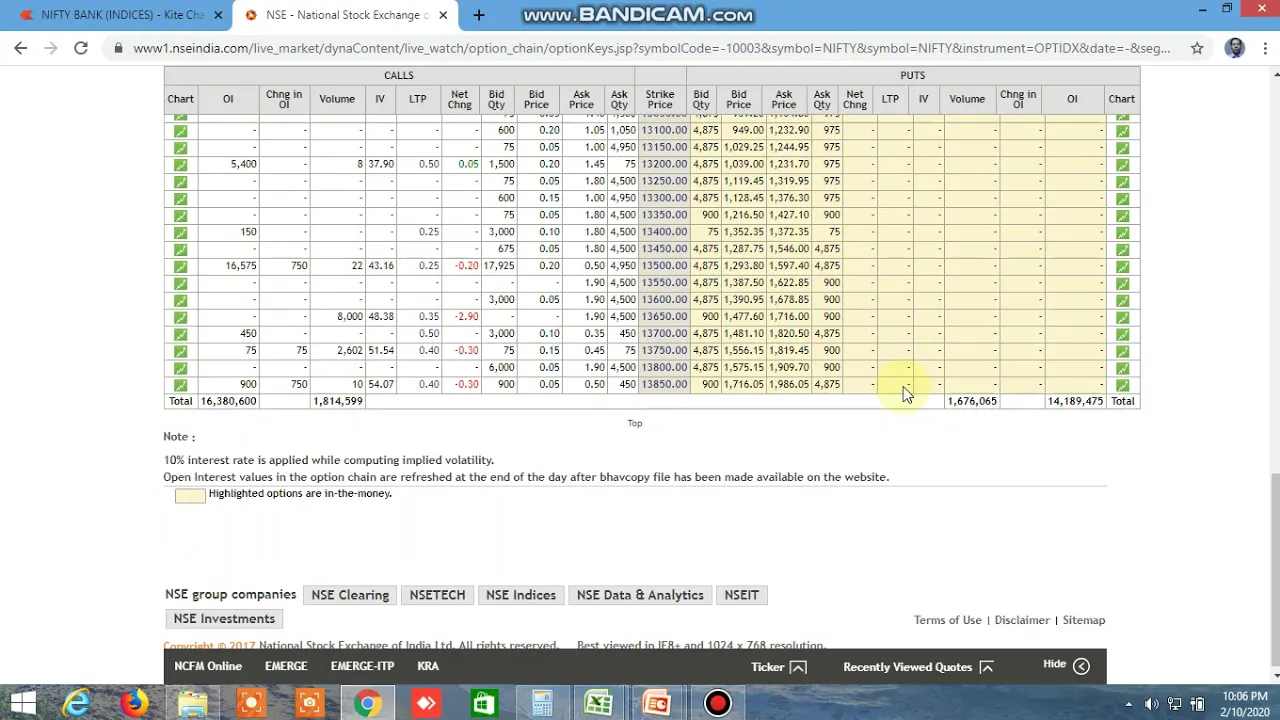Click calls total volume 1,814,599
The width and height of the screenshot is (1280, 720).
click(338, 401)
